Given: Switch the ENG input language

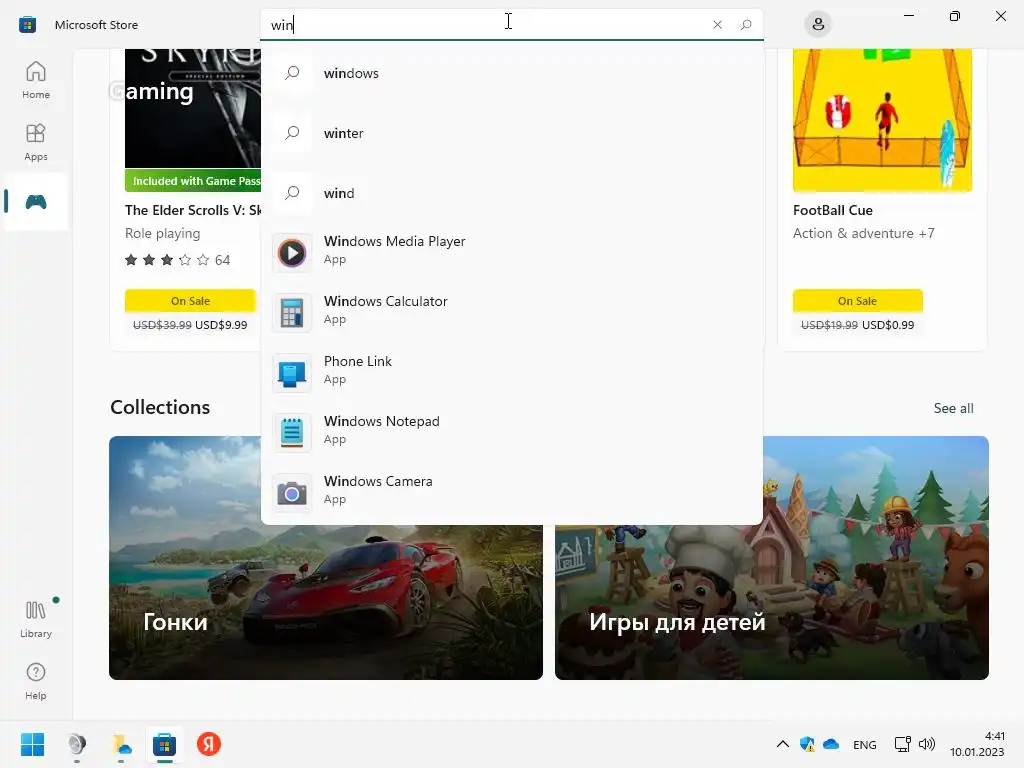Looking at the screenshot, I should 865,744.
